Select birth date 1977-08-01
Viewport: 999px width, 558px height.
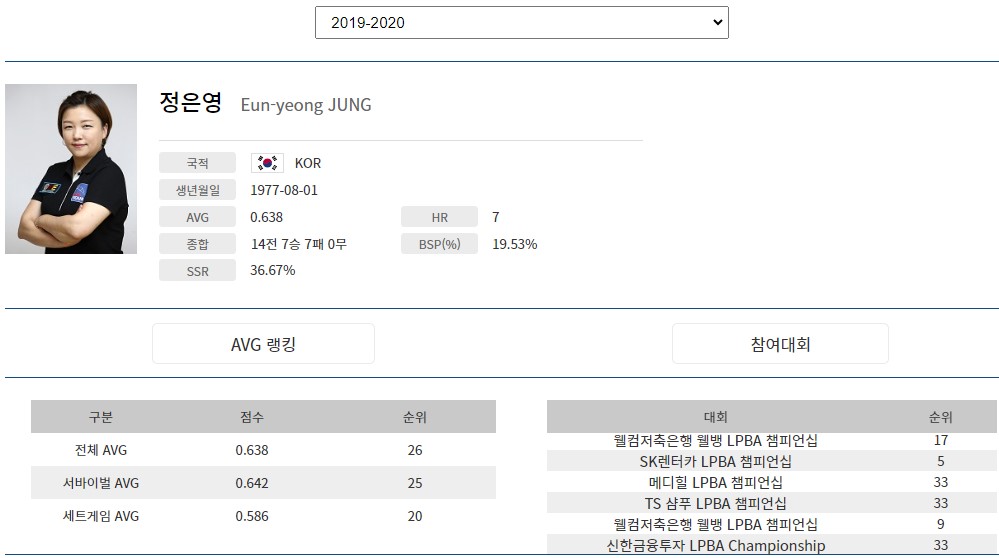coord(284,190)
